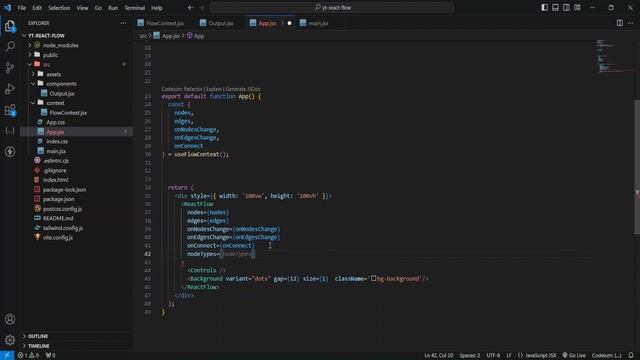Toggle the secondary side bar
The height and width of the screenshot is (360, 640).
[566, 7]
